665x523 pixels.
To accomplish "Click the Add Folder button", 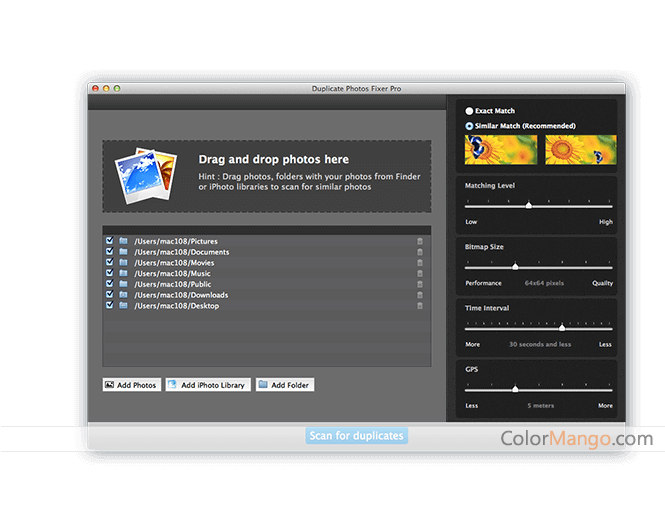I will (x=284, y=385).
